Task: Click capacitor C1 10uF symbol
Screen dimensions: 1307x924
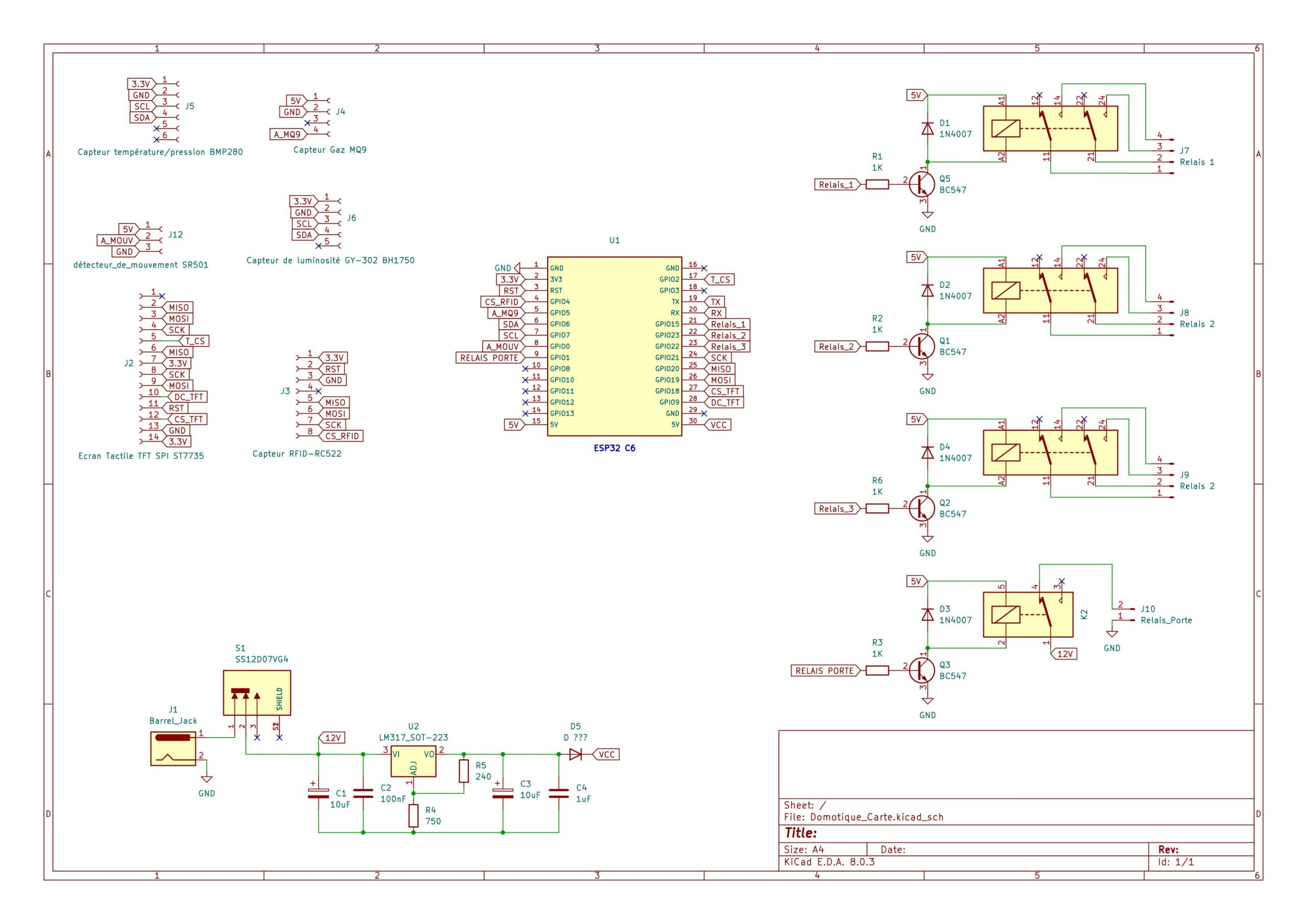Action: (x=318, y=793)
